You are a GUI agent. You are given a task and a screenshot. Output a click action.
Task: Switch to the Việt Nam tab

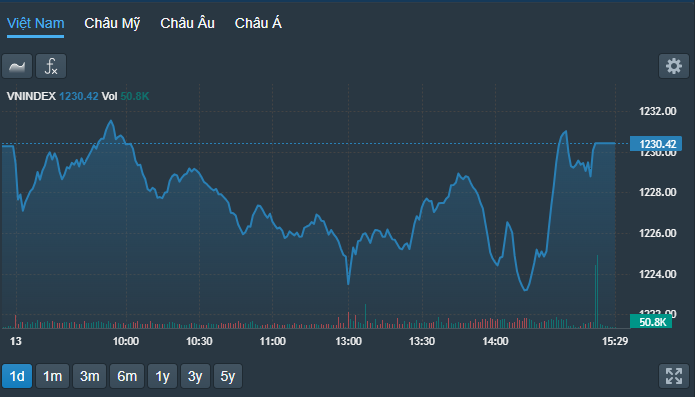tap(35, 23)
